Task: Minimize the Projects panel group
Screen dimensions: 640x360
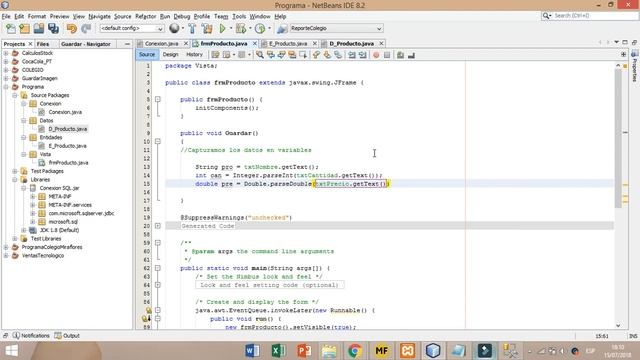Action: click(127, 44)
